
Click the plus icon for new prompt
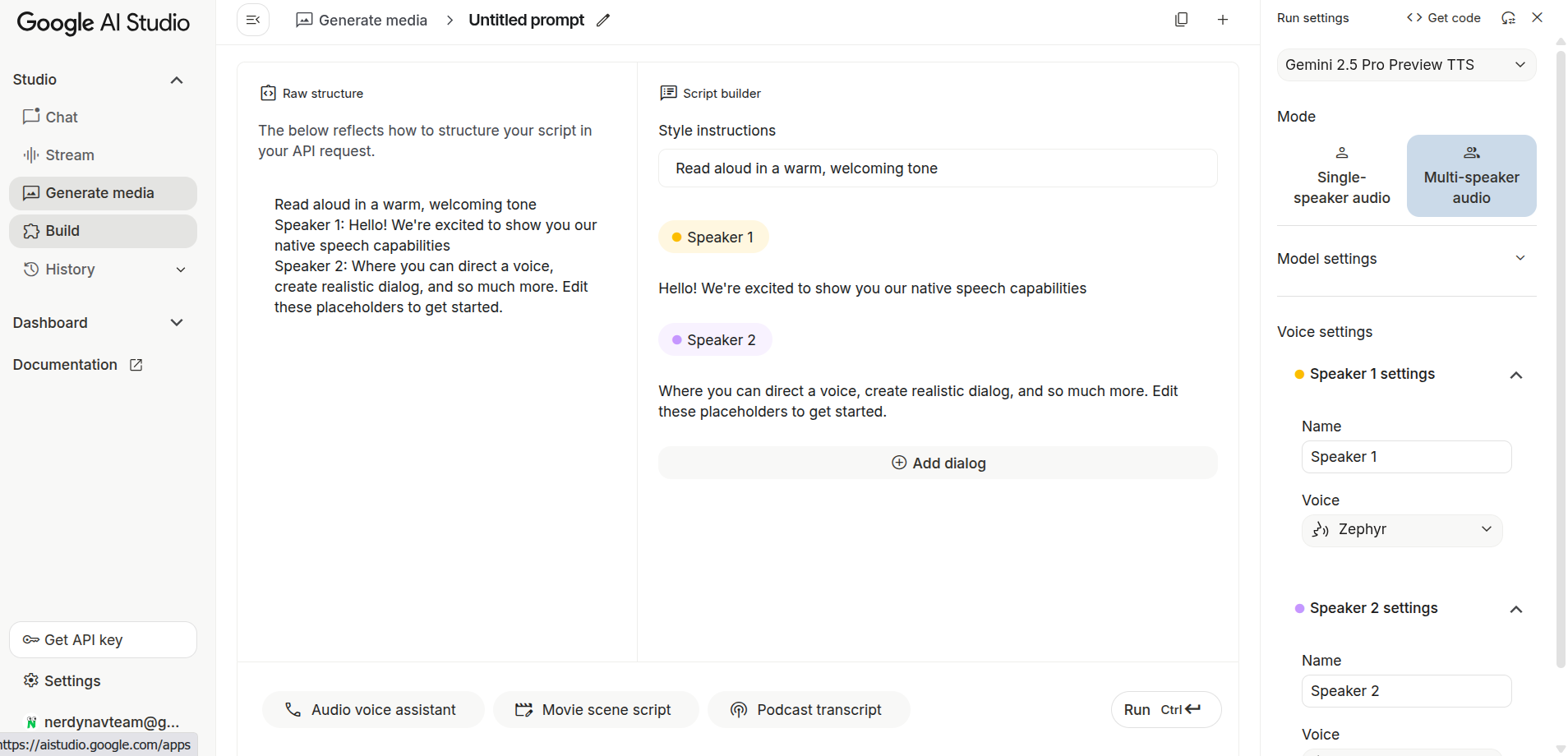point(1223,20)
